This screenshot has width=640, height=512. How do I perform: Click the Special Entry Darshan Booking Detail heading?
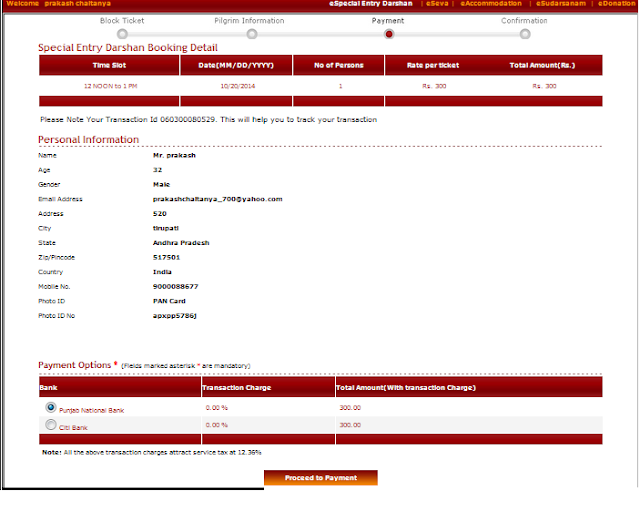click(x=128, y=48)
